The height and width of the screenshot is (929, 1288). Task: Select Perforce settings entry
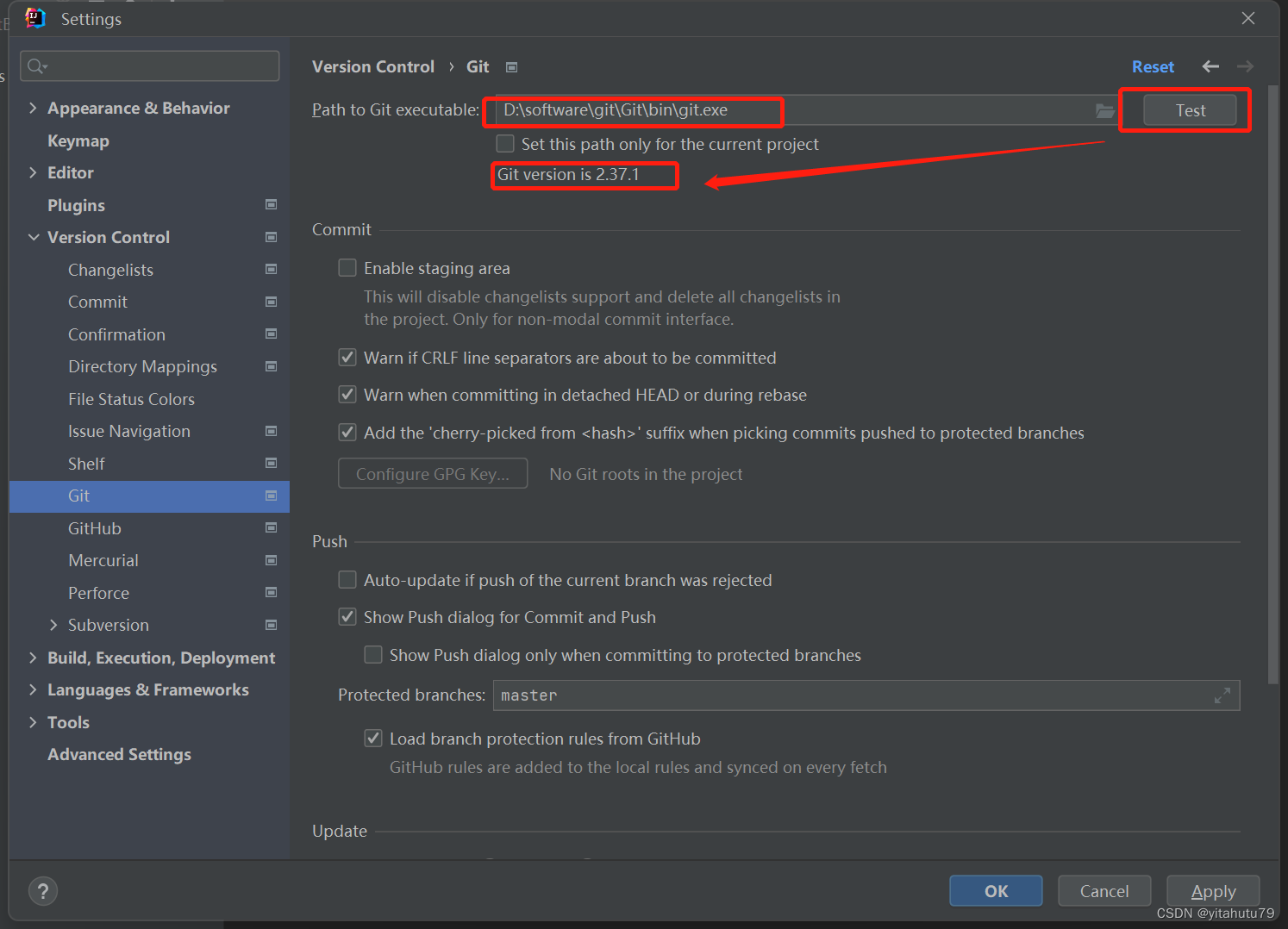click(98, 593)
